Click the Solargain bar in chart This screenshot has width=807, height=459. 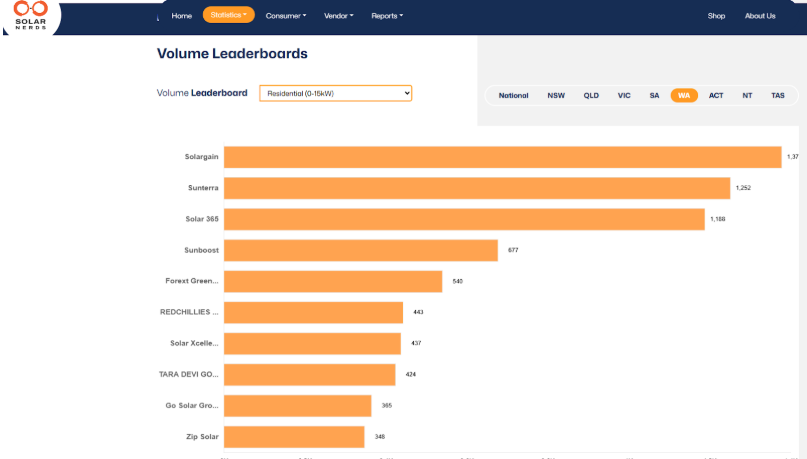[503, 157]
